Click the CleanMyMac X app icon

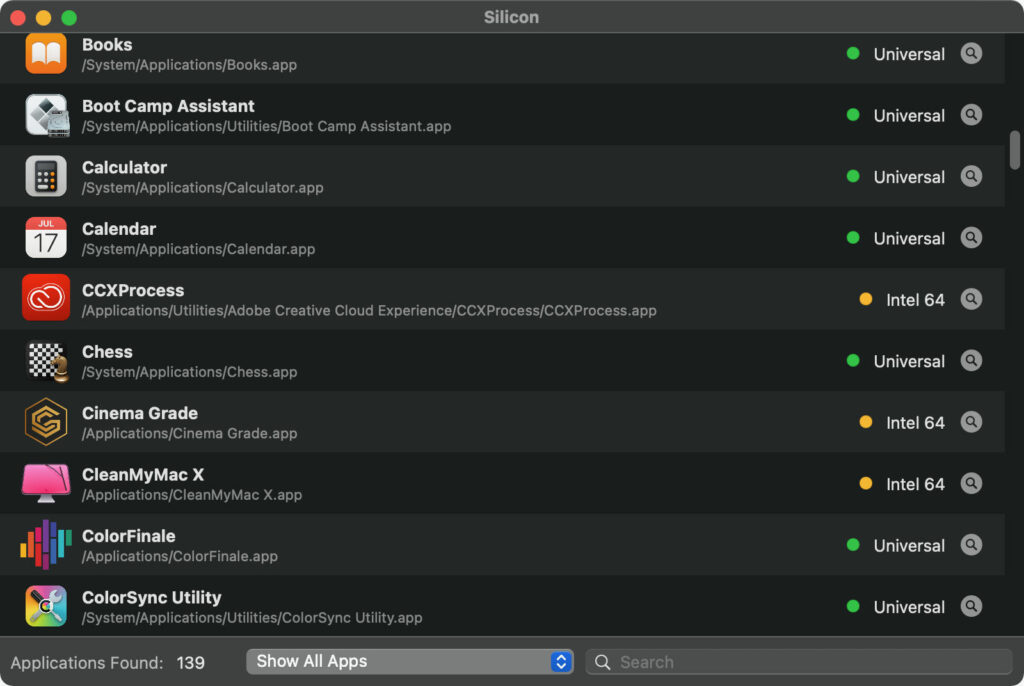pyautogui.click(x=46, y=483)
